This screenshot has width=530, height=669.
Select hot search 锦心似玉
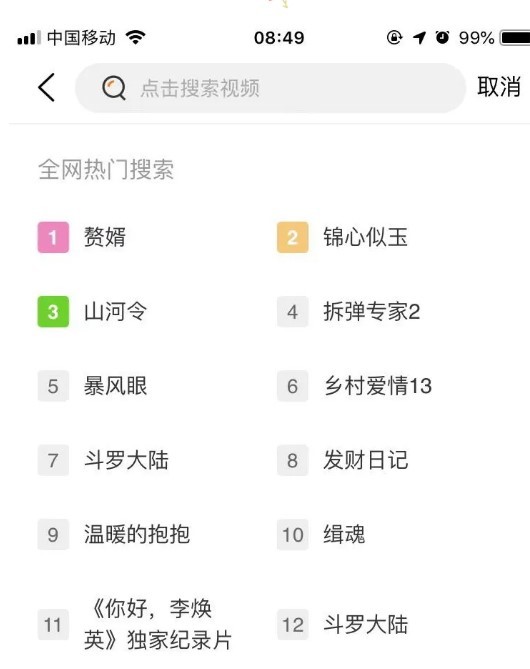tap(365, 237)
